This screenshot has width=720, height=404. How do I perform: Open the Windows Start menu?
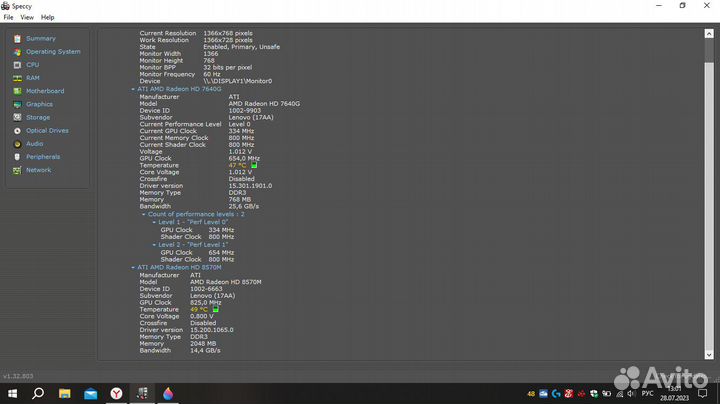12,393
